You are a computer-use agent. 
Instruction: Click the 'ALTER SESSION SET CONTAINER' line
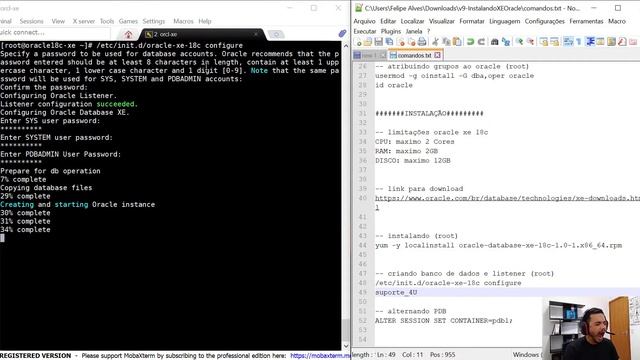(x=444, y=321)
